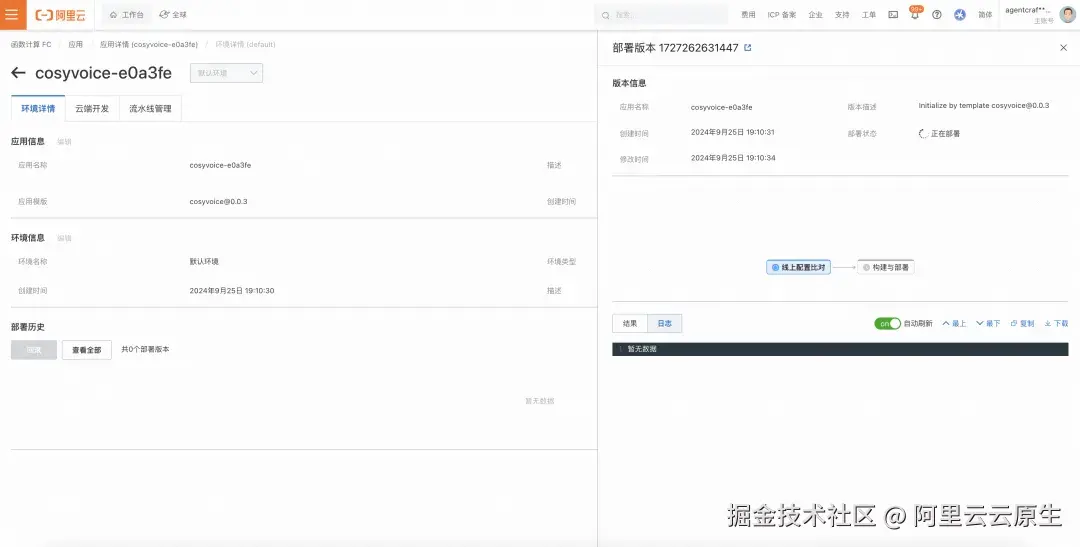This screenshot has width=1080, height=547.
Task: Click the top search field
Action: 661,14
